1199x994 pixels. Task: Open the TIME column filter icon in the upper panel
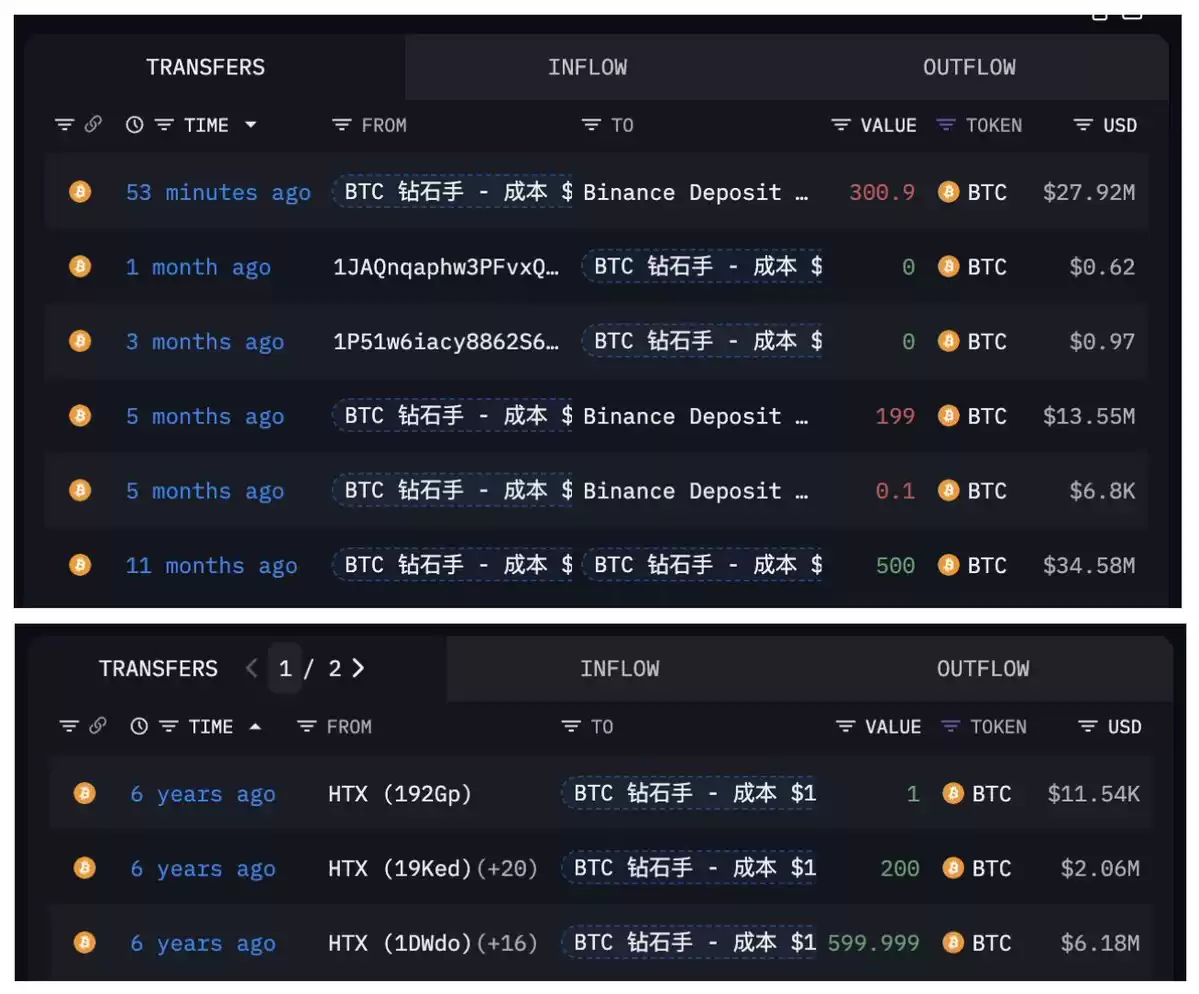[164, 125]
